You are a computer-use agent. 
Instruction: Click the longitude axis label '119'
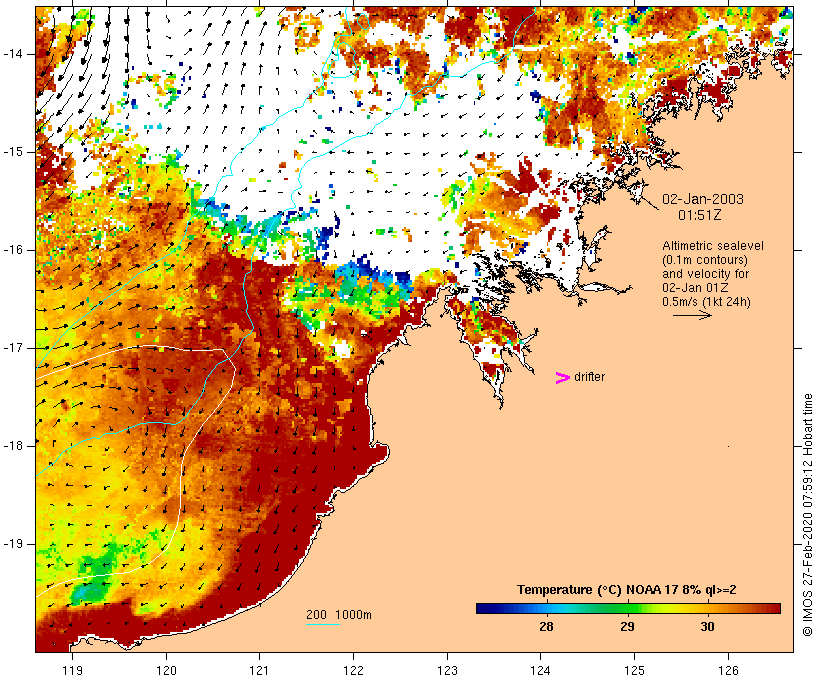click(x=72, y=670)
